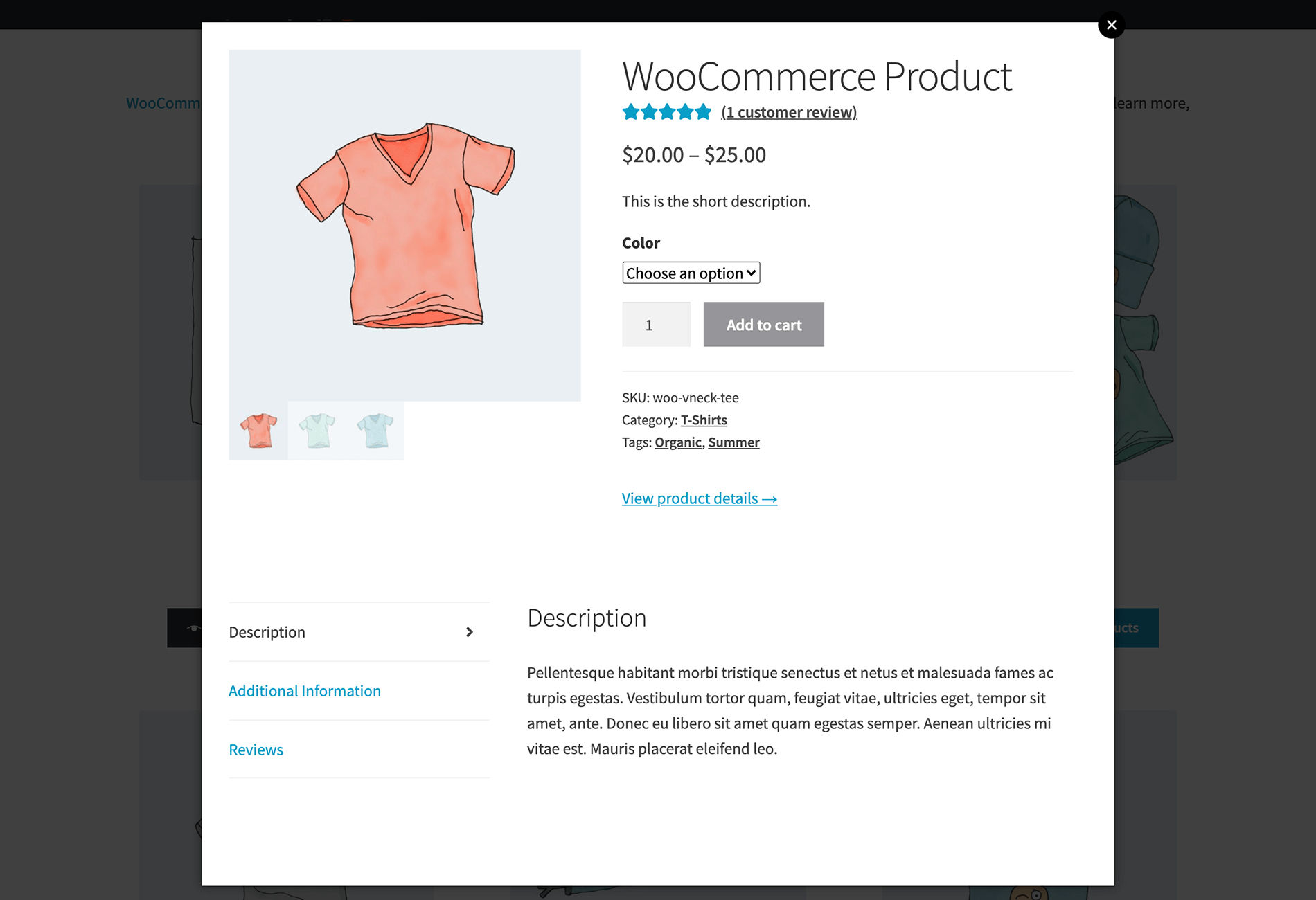Viewport: 1316px width, 900px height.
Task: Click the eye quick-view icon behind the popup
Action: click(x=195, y=627)
